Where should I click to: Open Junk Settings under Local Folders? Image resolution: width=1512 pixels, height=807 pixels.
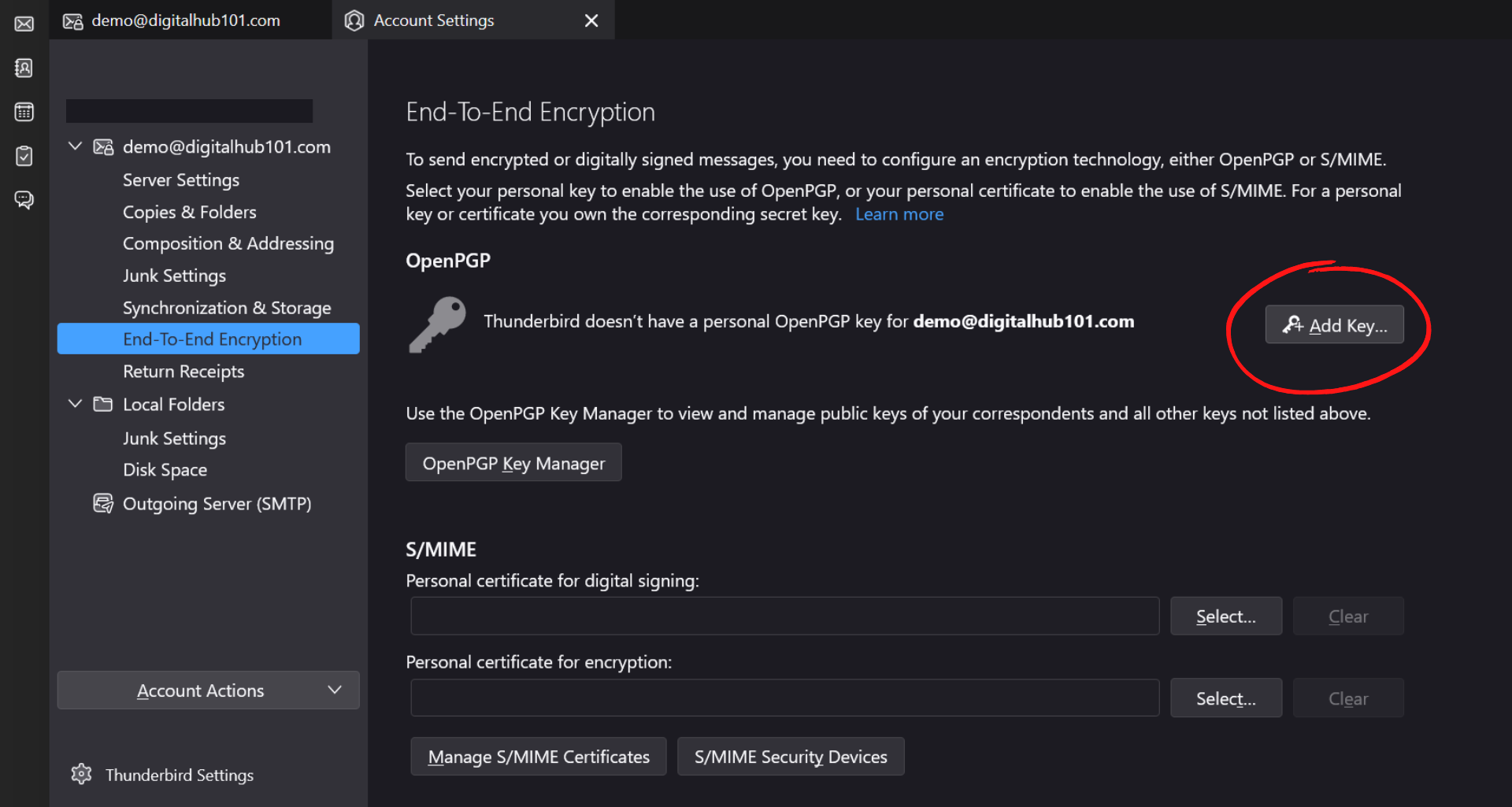click(175, 439)
